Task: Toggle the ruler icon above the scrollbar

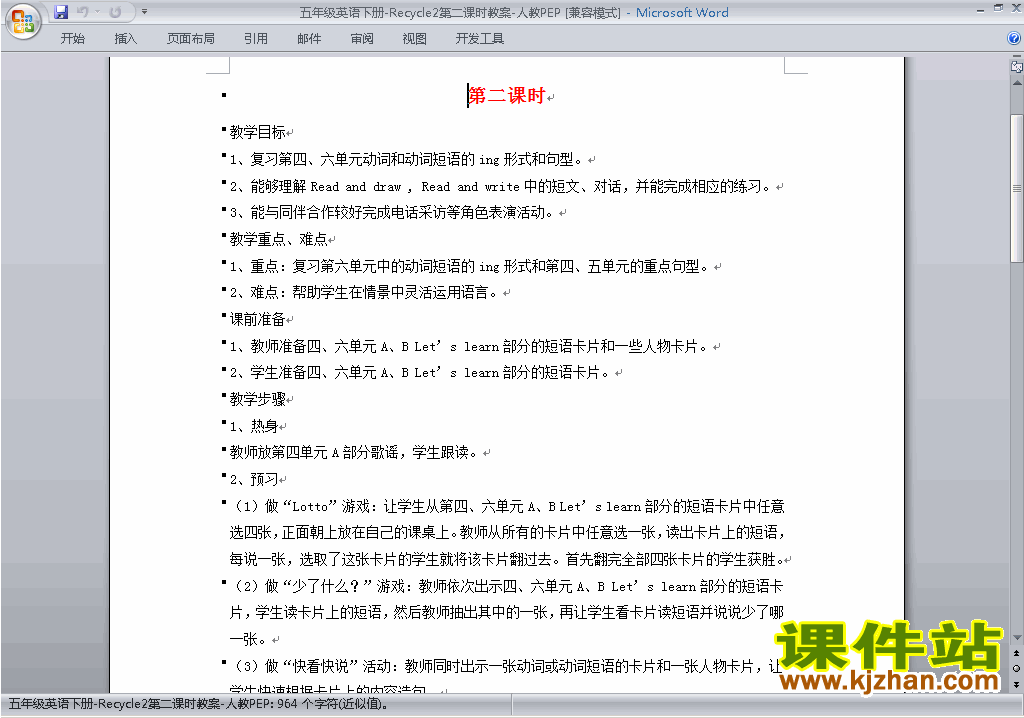Action: pos(1017,67)
